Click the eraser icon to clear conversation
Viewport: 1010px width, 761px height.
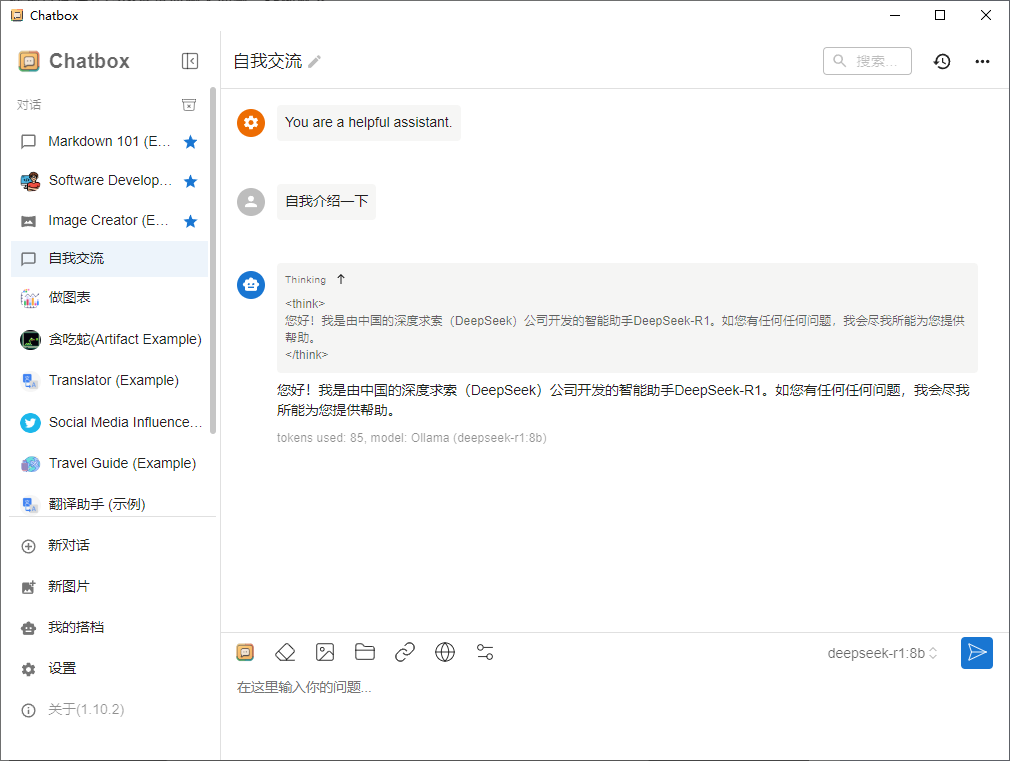point(285,653)
